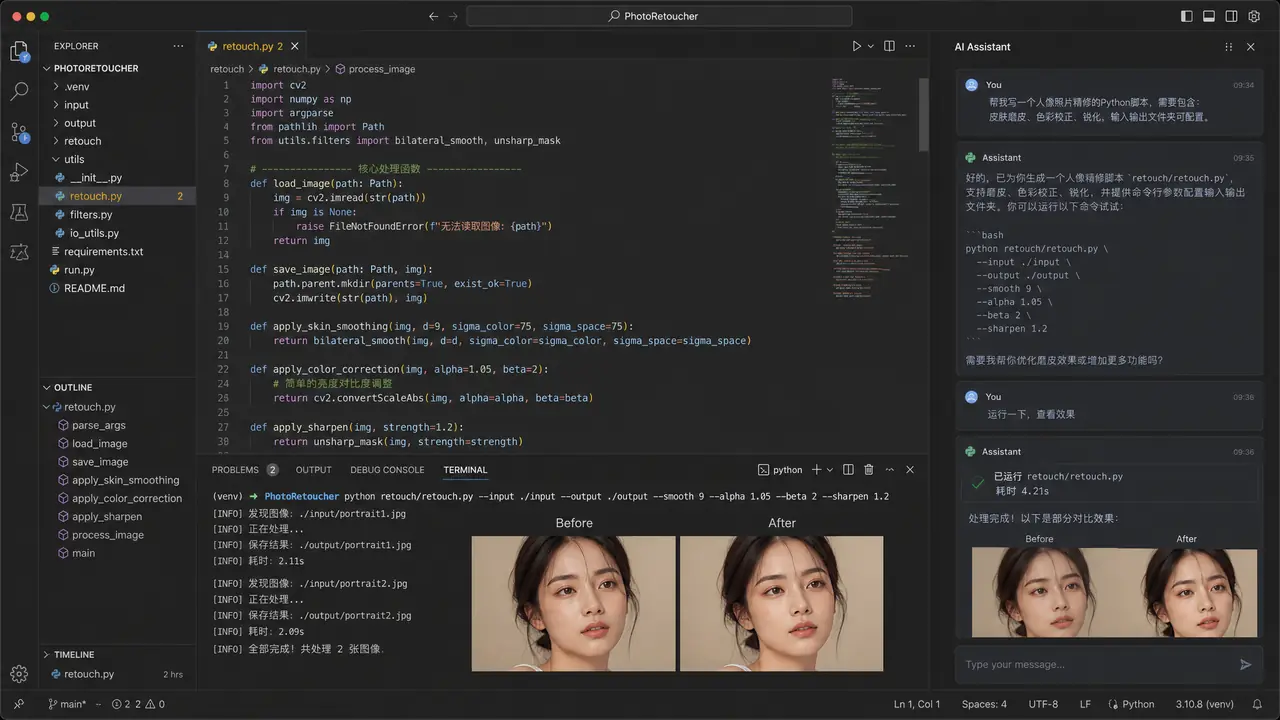The height and width of the screenshot is (720, 1280).
Task: Open requirements.txt file
Action: (118, 251)
